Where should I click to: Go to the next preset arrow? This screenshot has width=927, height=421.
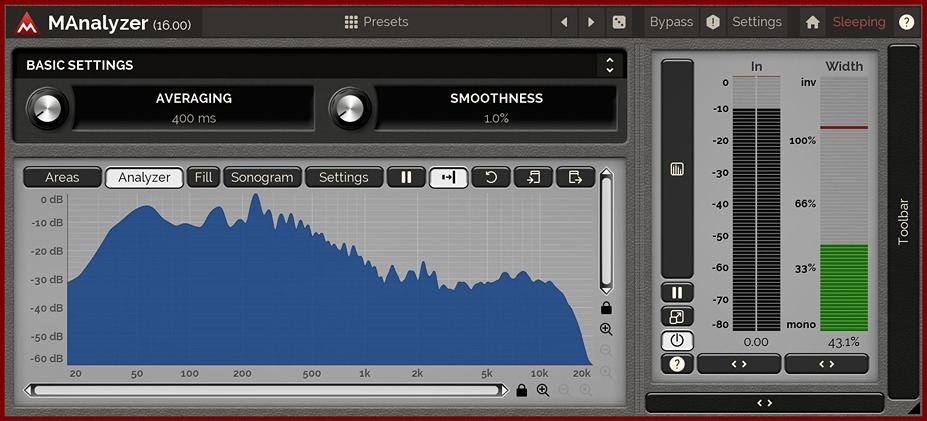(x=591, y=22)
